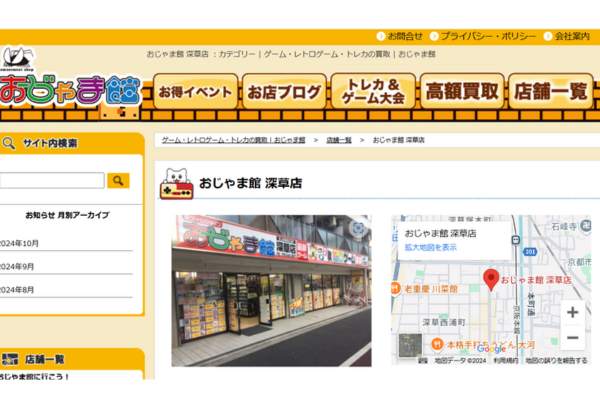Click the 店舗一覧 sidebar header icon

point(10,359)
